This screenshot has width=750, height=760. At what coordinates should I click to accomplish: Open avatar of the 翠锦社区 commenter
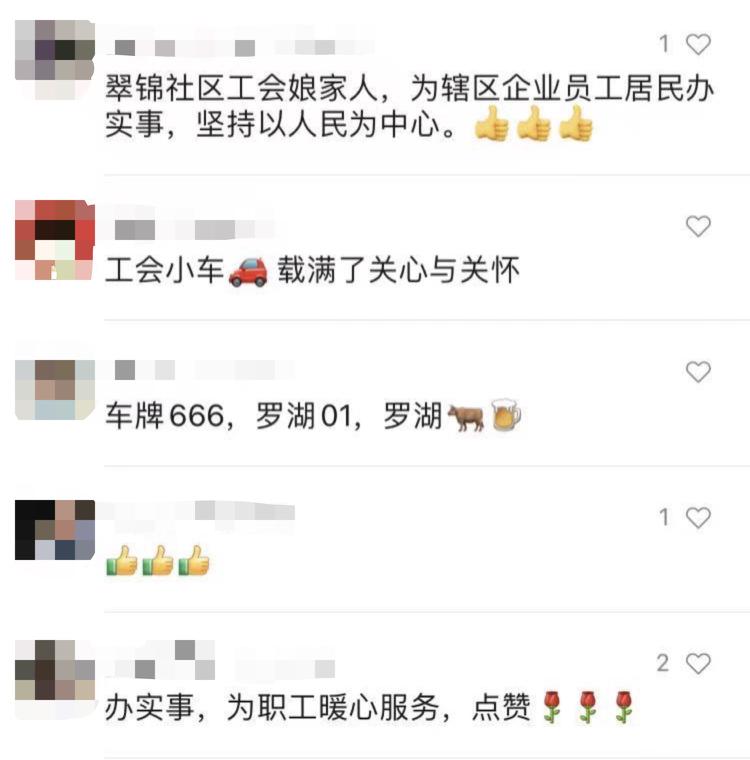point(55,60)
